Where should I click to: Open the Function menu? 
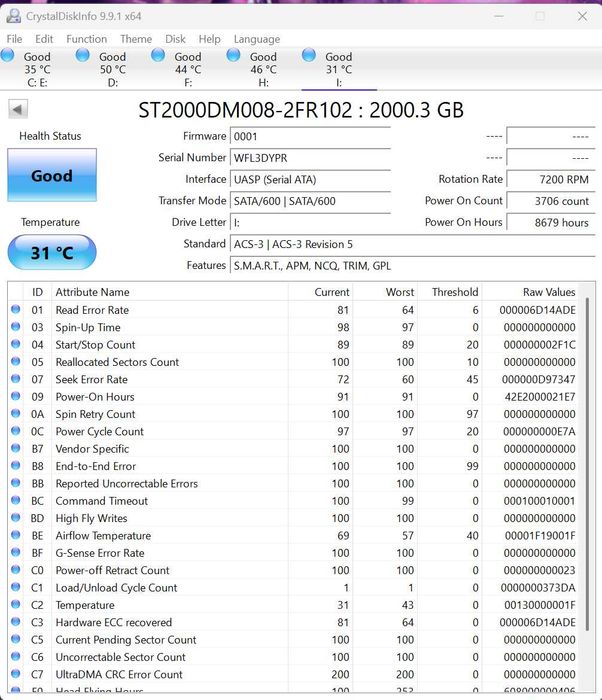(87, 39)
